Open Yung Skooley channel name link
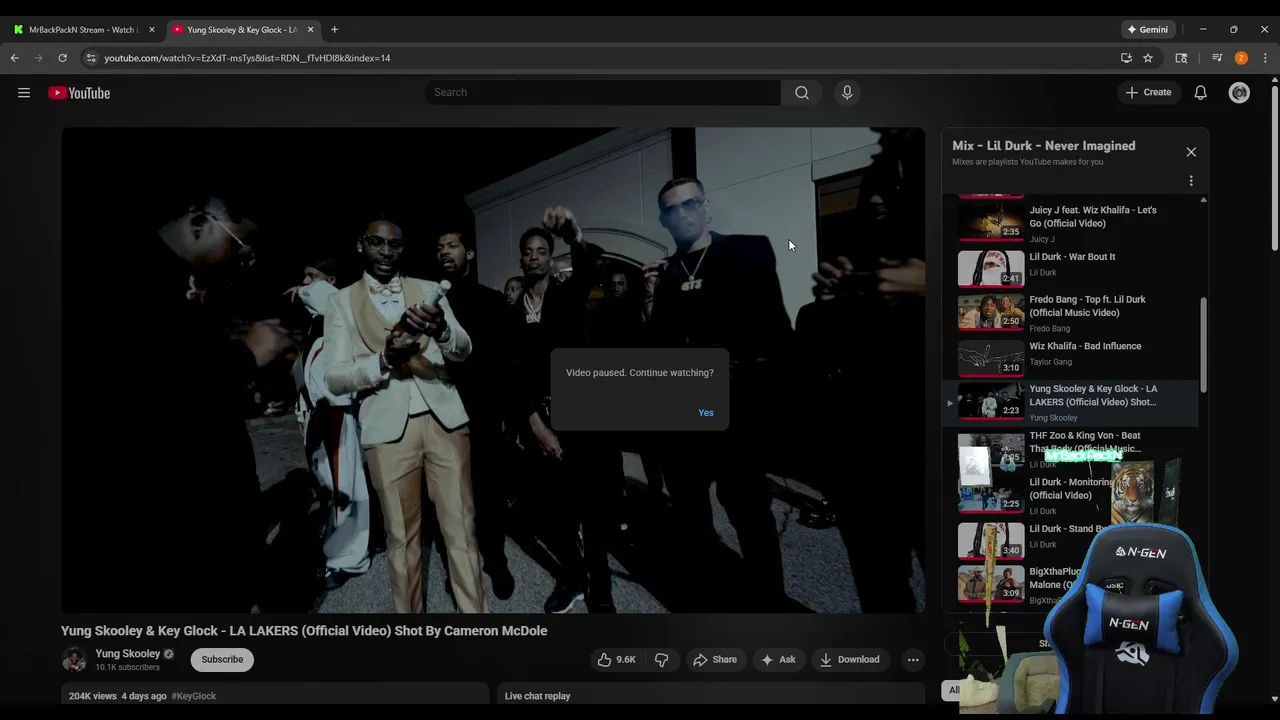 (128, 654)
